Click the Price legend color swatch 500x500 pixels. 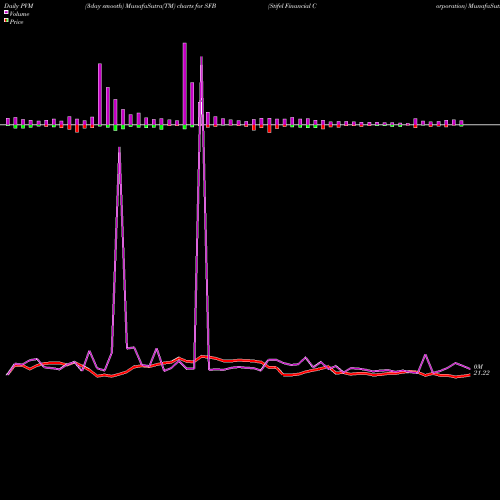[6, 21]
